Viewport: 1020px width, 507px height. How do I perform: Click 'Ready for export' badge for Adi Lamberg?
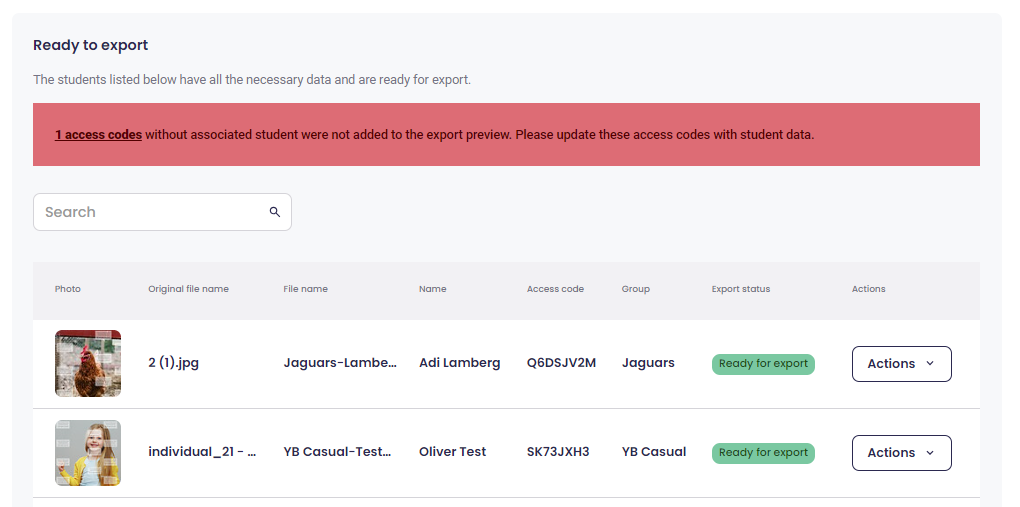[763, 364]
